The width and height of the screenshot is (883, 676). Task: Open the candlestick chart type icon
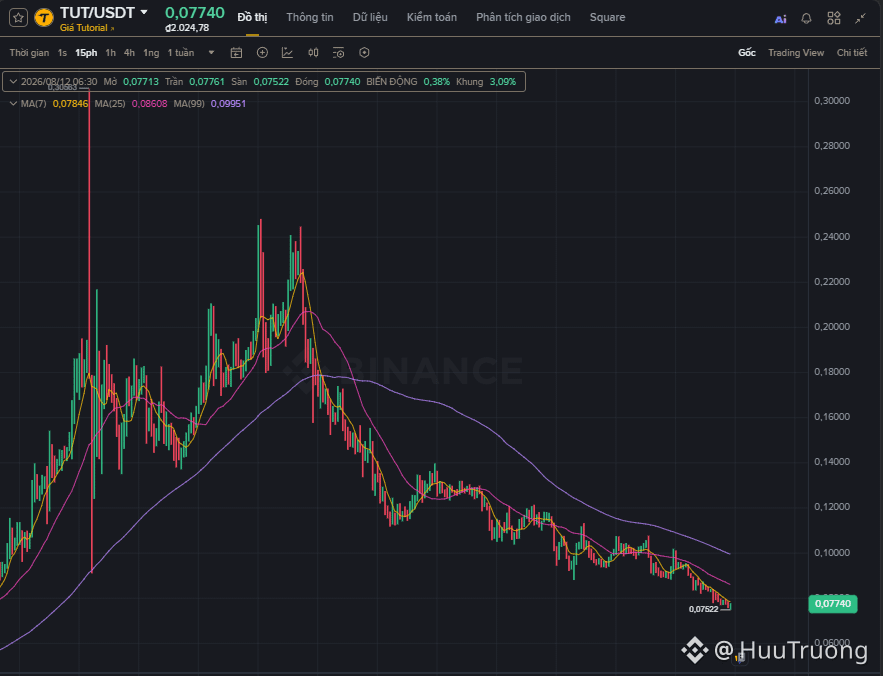[313, 53]
